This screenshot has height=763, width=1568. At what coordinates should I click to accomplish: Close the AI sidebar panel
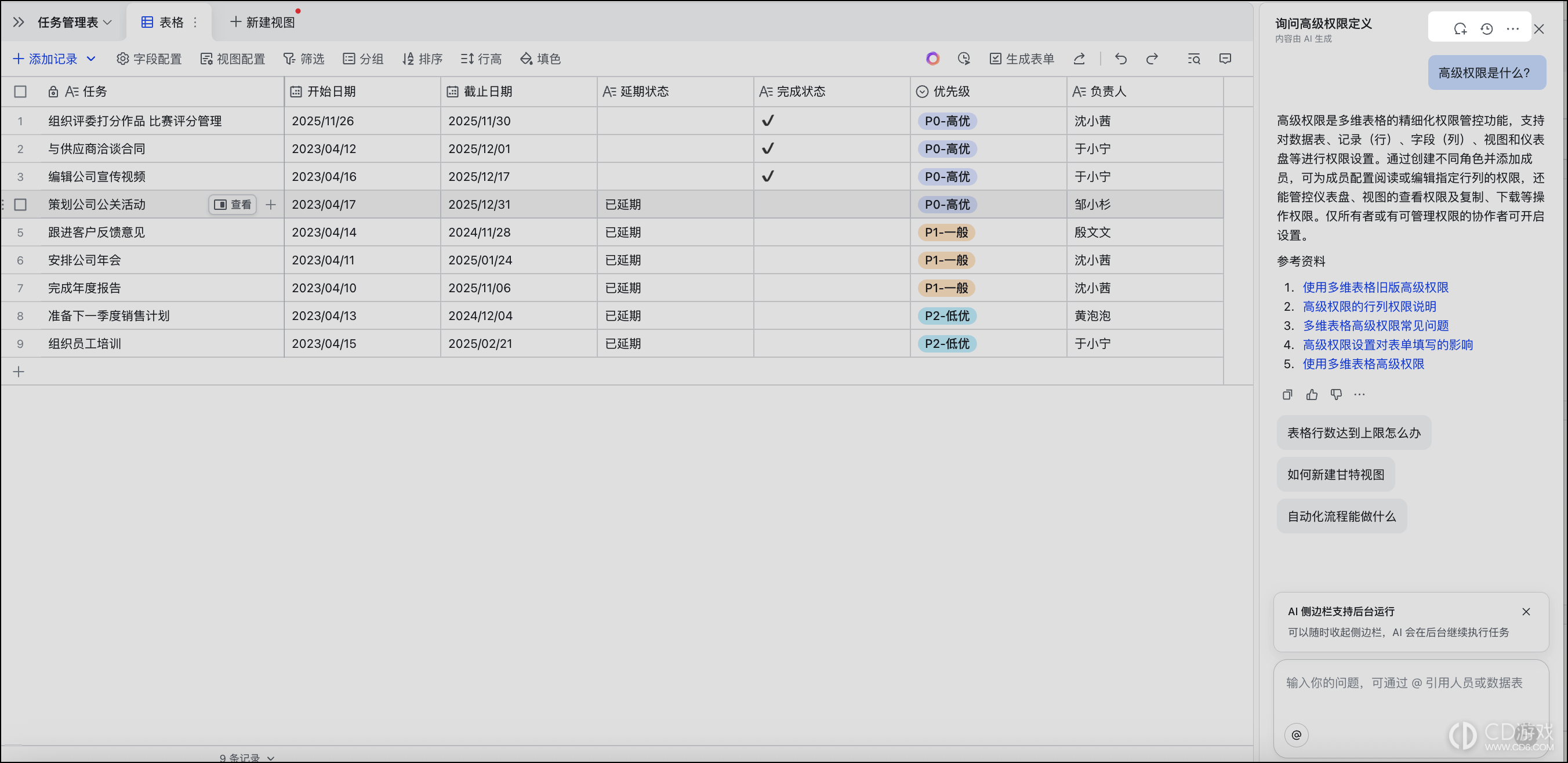pyautogui.click(x=1539, y=28)
